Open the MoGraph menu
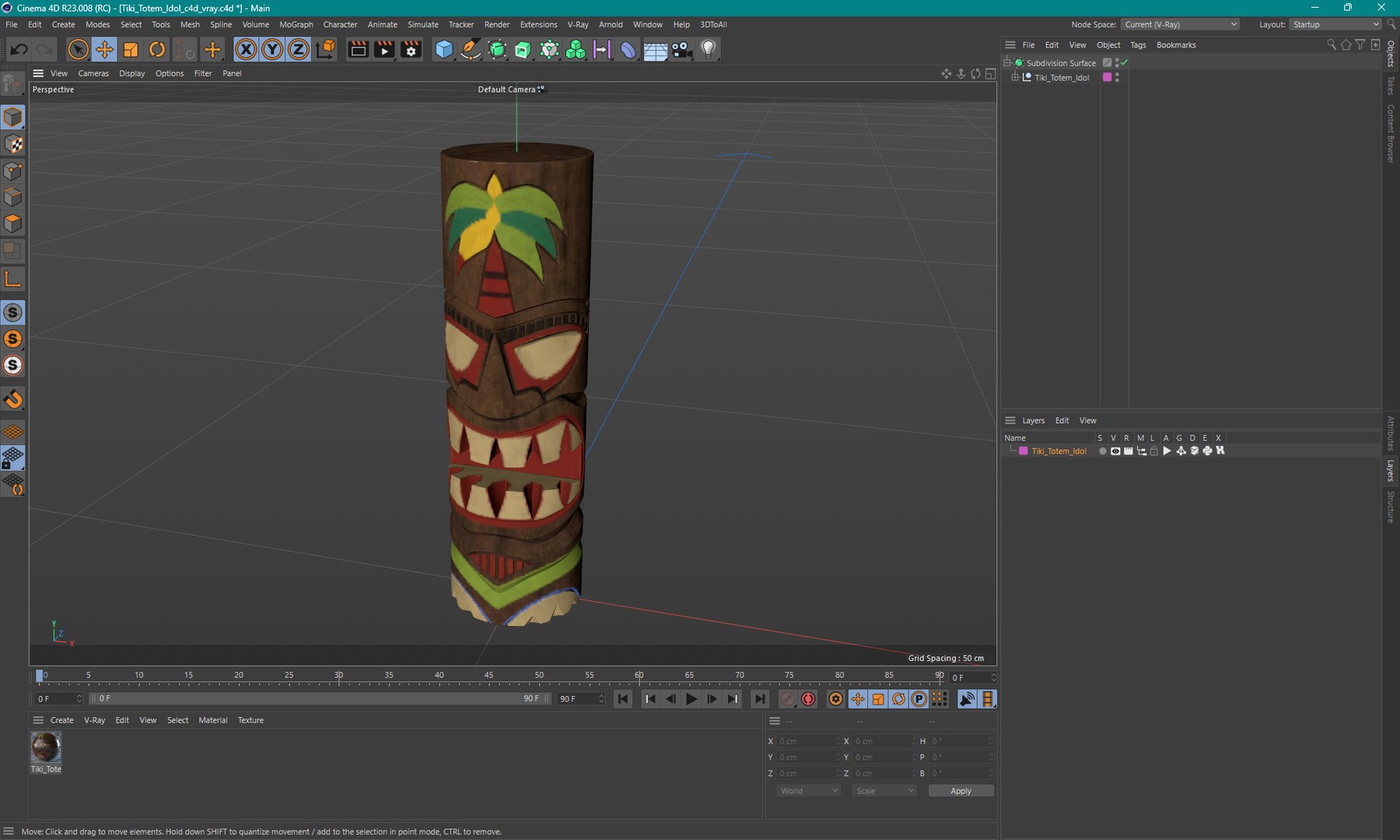1400x840 pixels. point(296,25)
